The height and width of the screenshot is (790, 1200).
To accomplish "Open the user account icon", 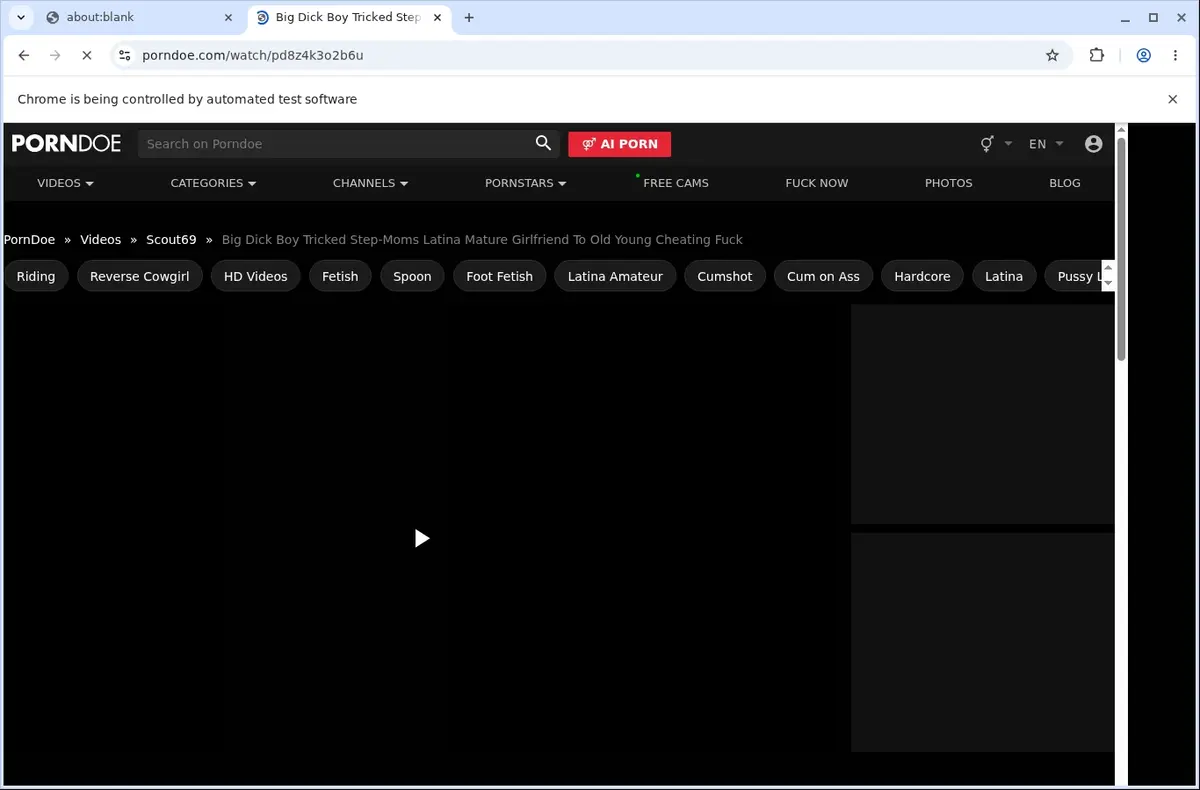I will pos(1093,144).
